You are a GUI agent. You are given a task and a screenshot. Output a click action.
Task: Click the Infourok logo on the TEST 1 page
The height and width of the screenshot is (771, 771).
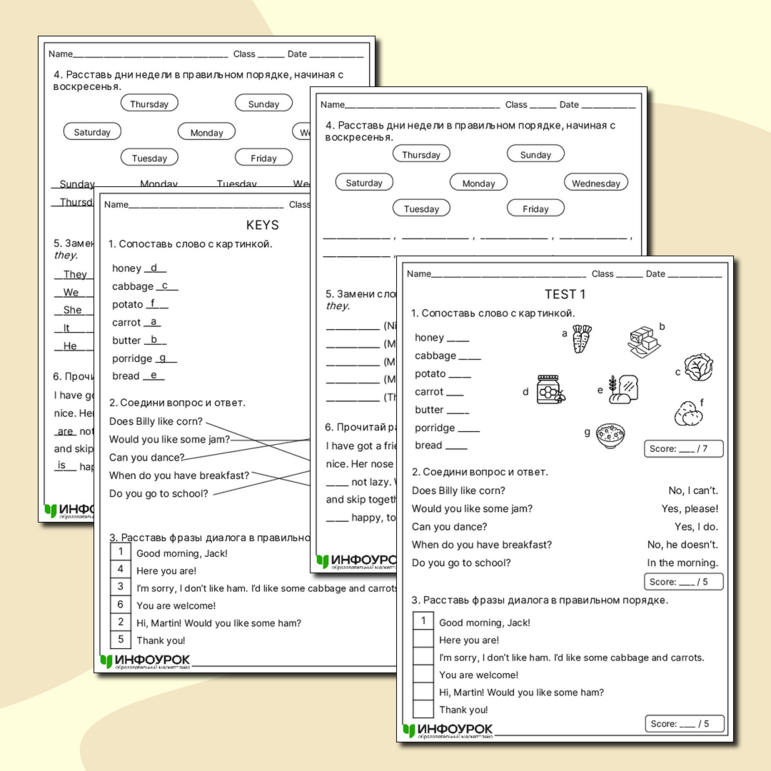click(447, 730)
